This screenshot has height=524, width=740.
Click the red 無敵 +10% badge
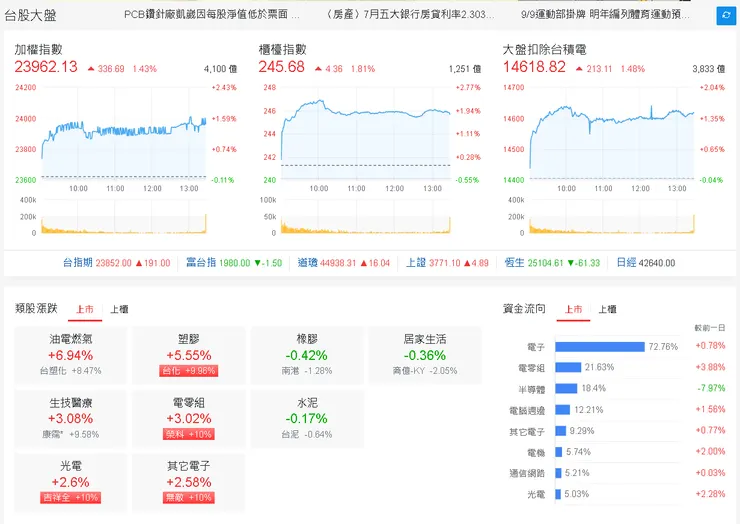[189, 498]
